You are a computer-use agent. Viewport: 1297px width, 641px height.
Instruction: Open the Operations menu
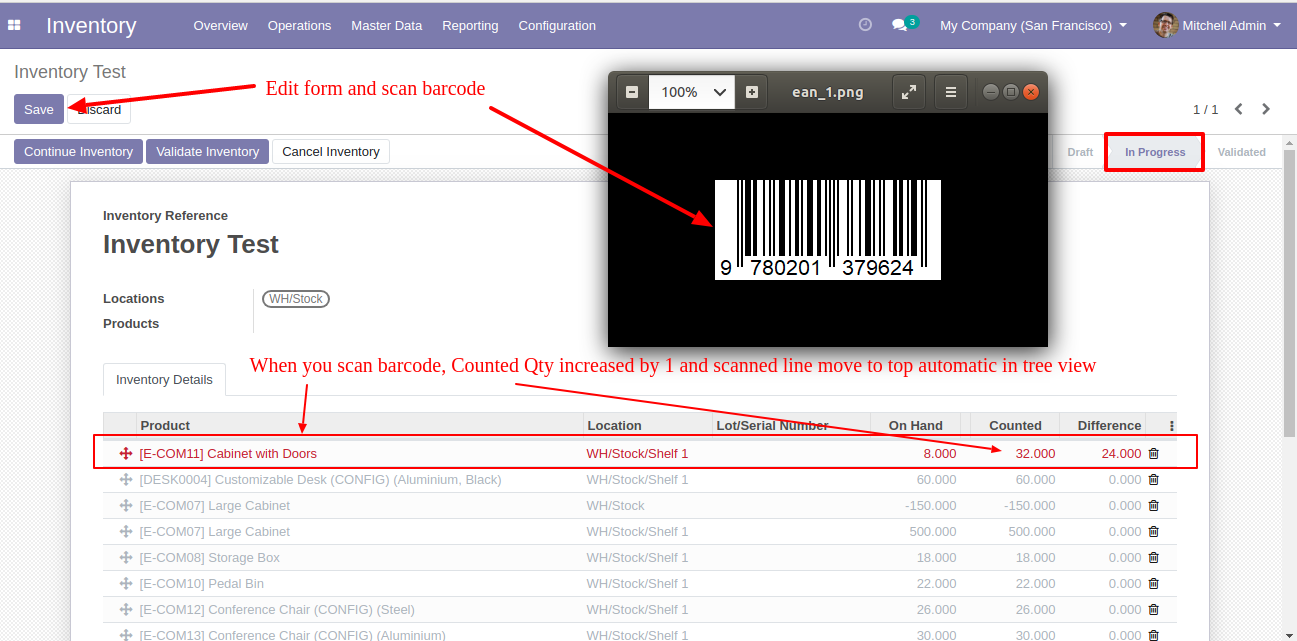(299, 26)
